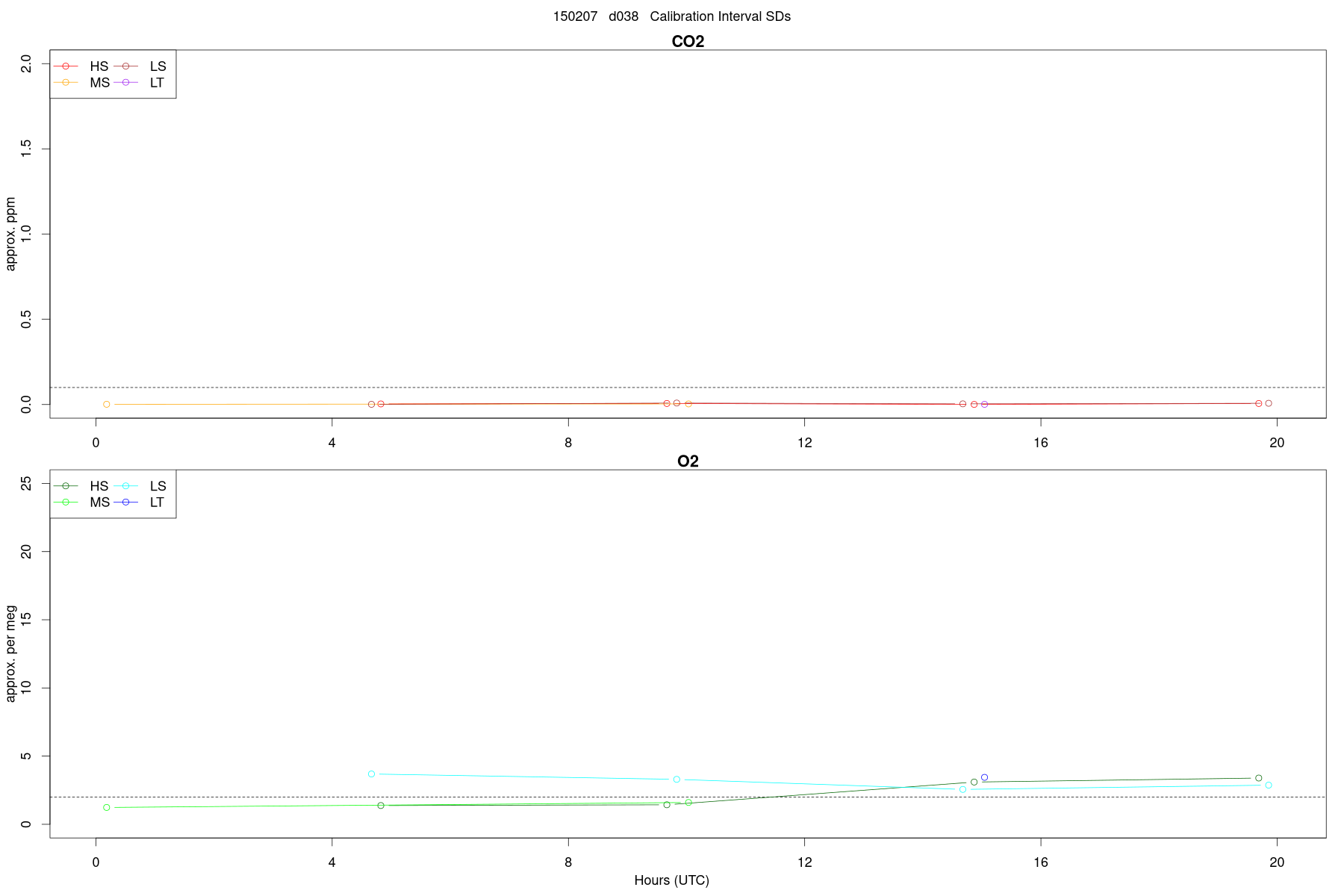Click the 10 tick on O2 y-axis
1344x896 pixels.
click(27, 688)
